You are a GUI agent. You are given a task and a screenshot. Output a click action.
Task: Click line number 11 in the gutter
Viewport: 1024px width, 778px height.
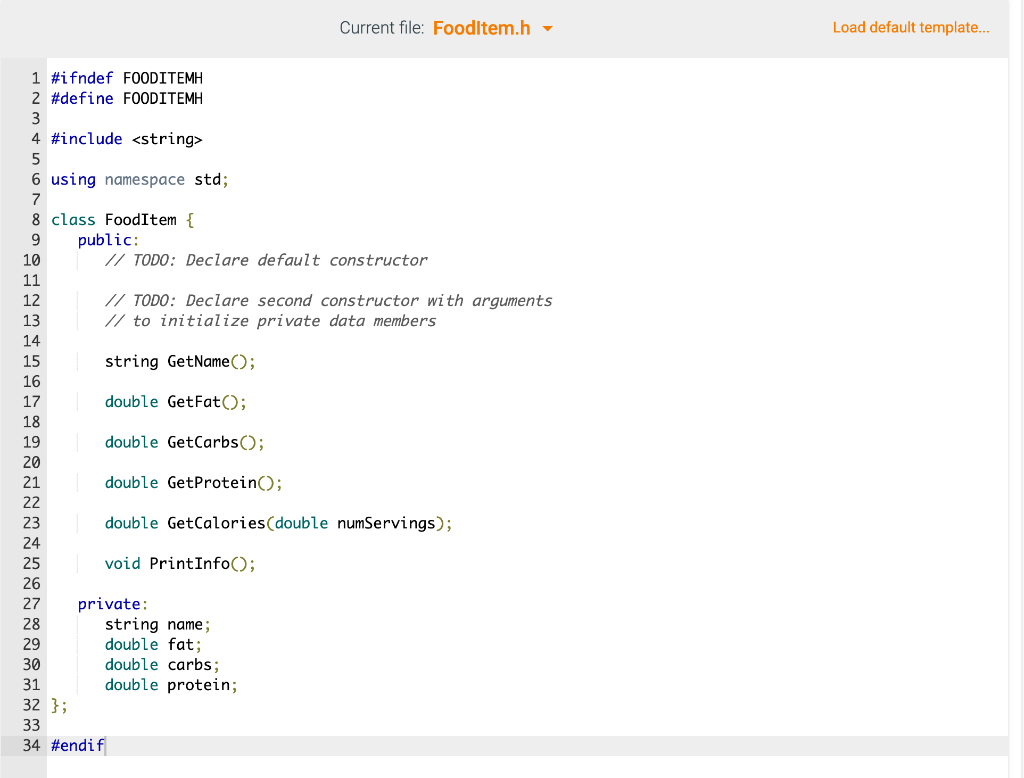pyautogui.click(x=31, y=281)
